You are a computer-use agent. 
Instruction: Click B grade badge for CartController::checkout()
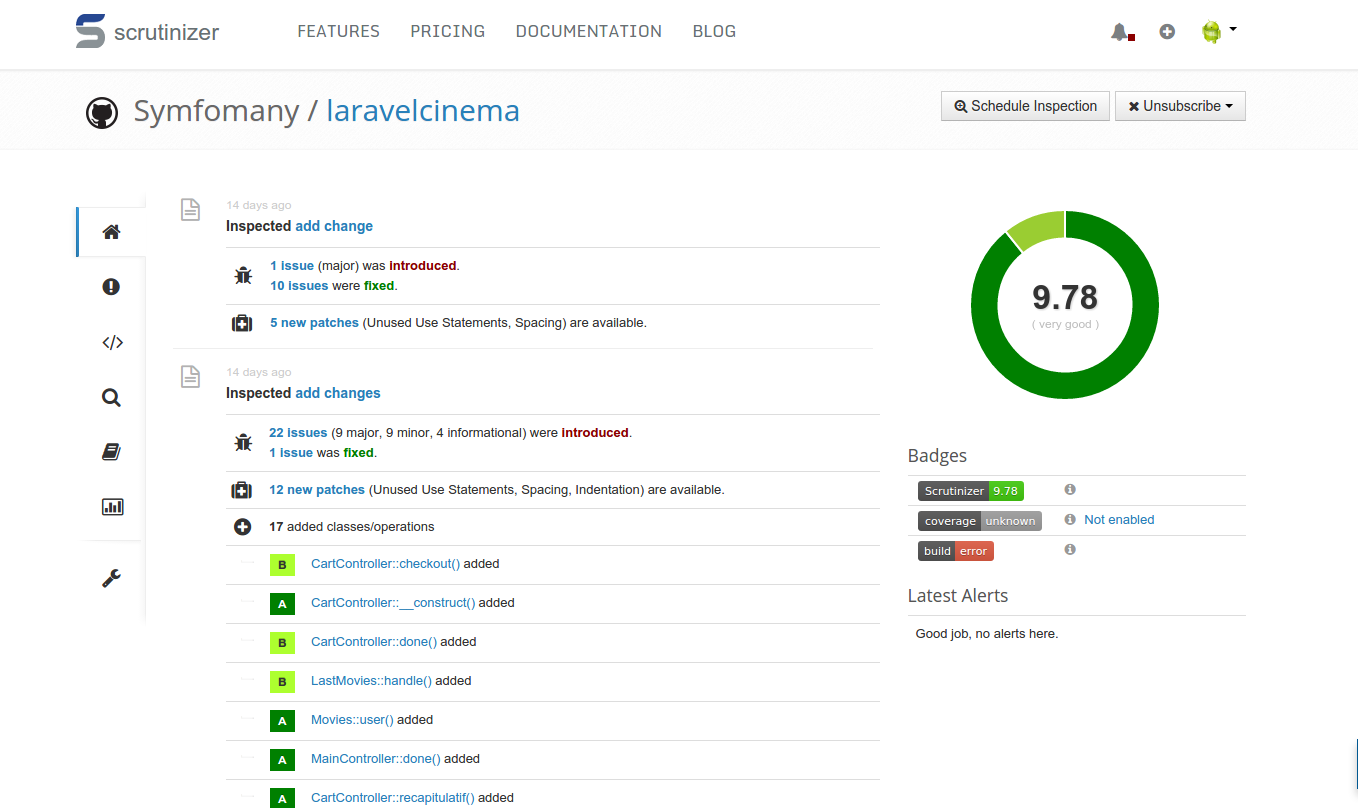[x=282, y=565]
